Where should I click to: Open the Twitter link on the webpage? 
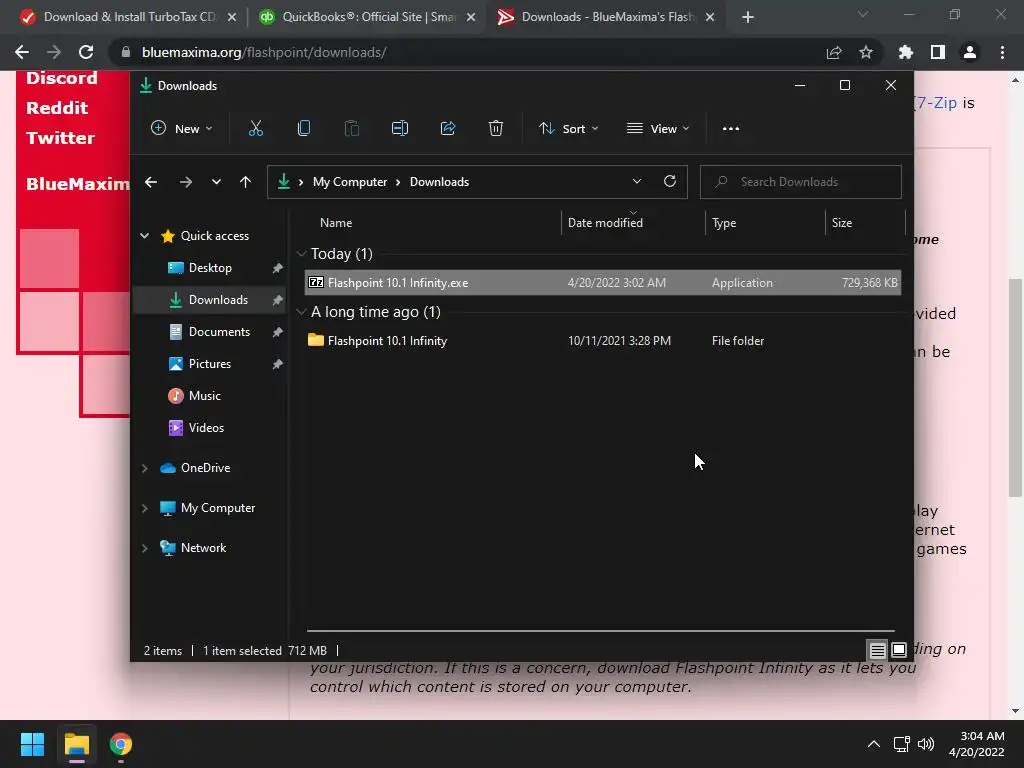(60, 138)
